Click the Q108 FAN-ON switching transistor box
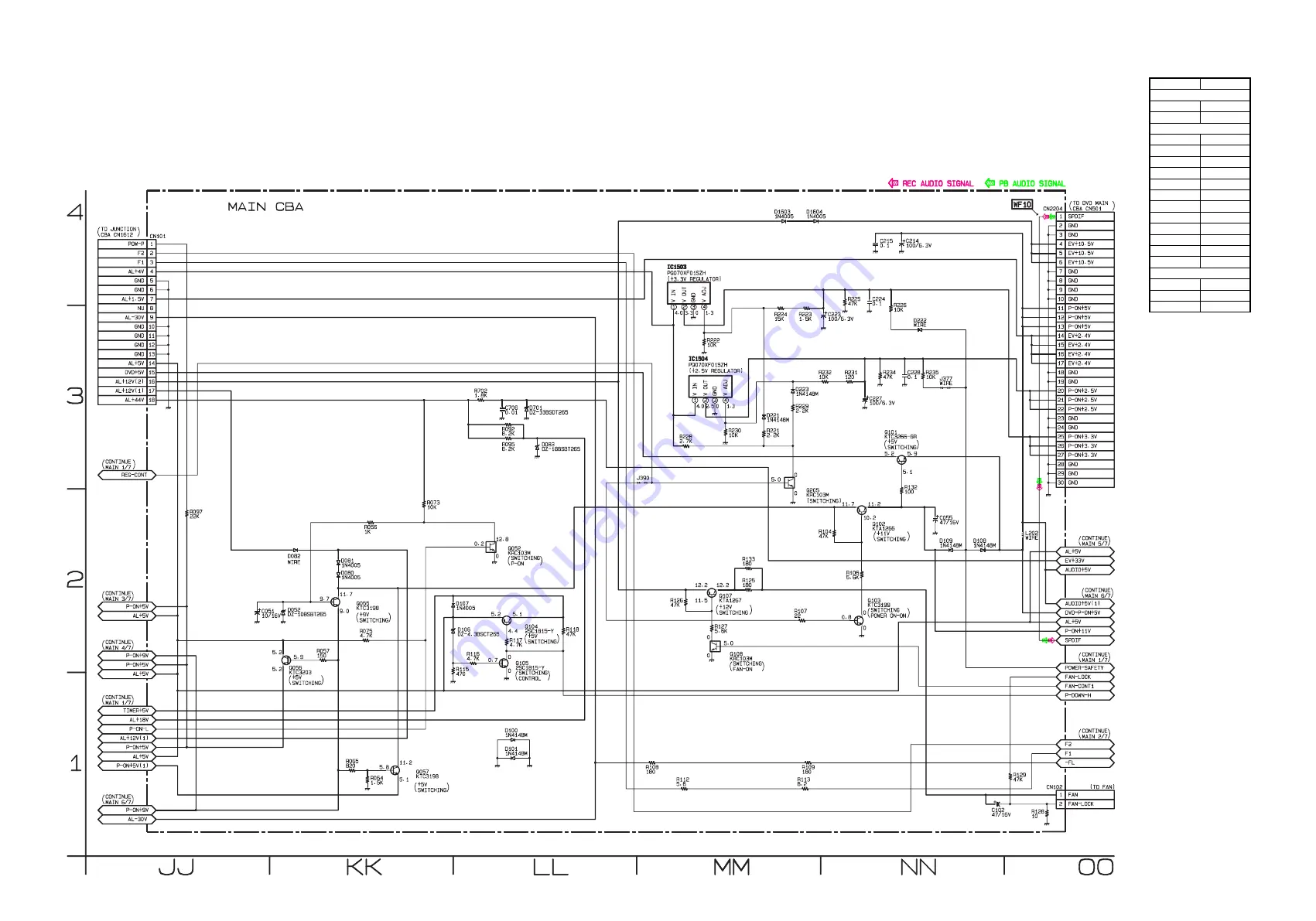Screen dimensions: 1316x921 tap(715, 646)
